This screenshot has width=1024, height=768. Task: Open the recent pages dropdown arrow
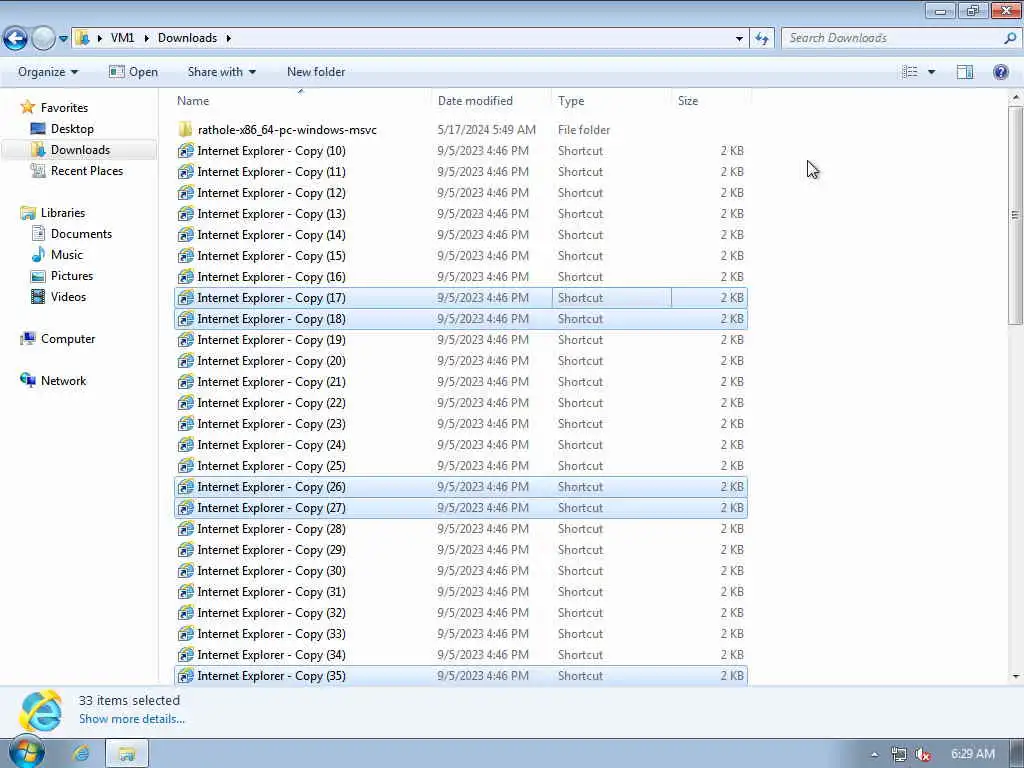point(63,39)
